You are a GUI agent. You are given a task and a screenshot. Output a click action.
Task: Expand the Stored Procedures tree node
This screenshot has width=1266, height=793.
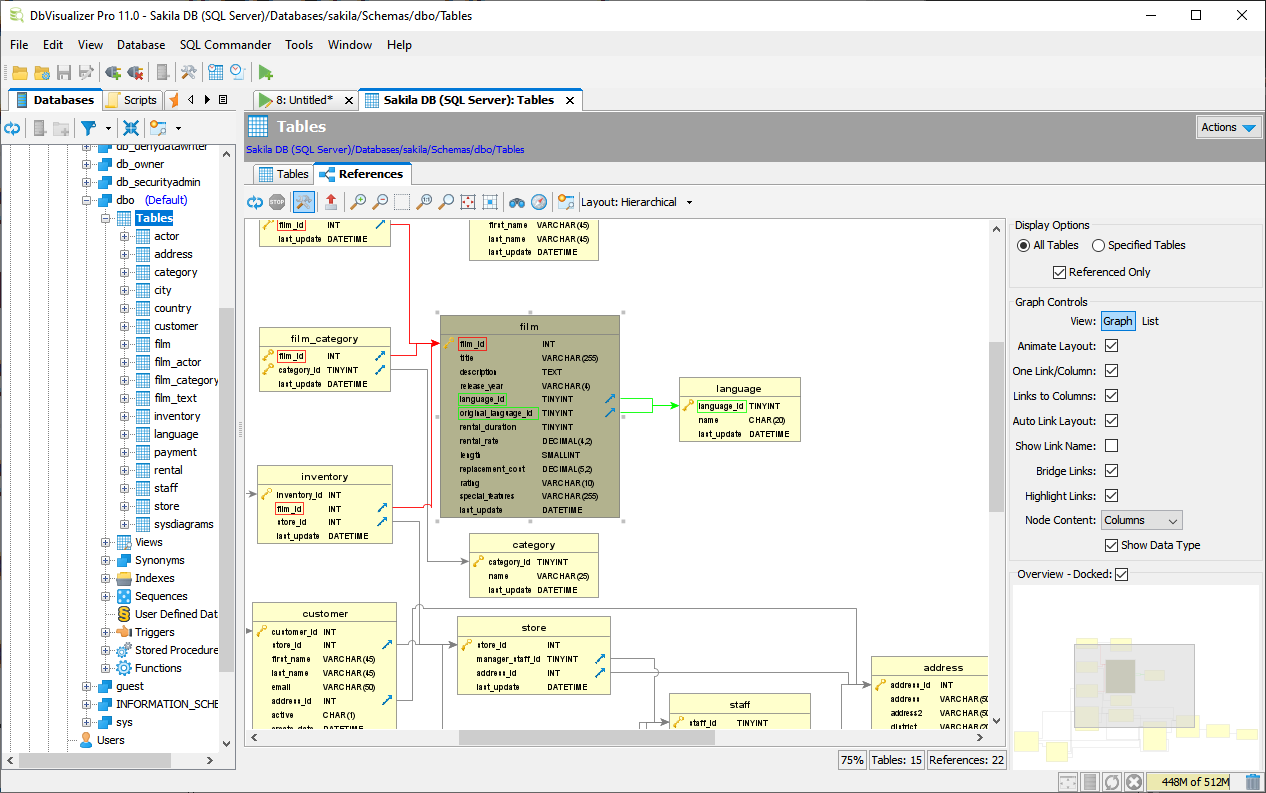pos(105,650)
